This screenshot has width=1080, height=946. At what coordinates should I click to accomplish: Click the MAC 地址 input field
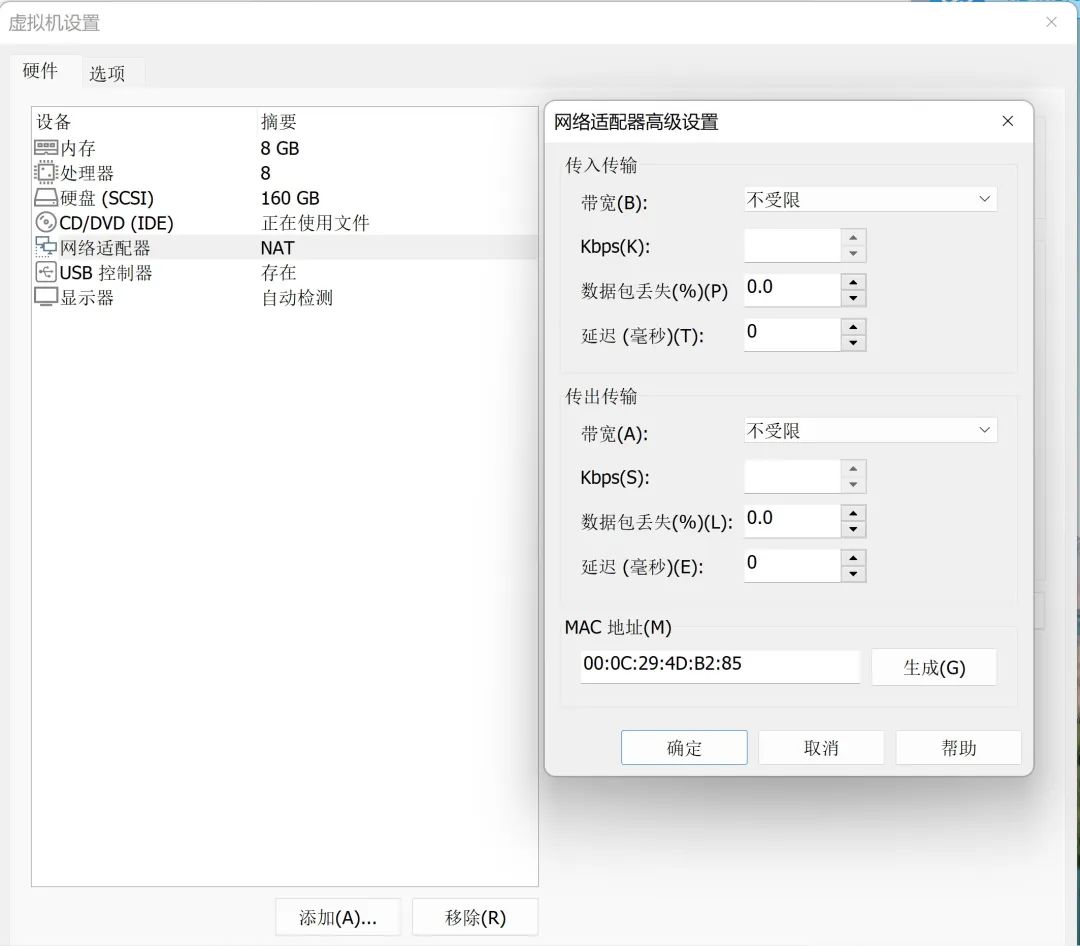coord(718,666)
